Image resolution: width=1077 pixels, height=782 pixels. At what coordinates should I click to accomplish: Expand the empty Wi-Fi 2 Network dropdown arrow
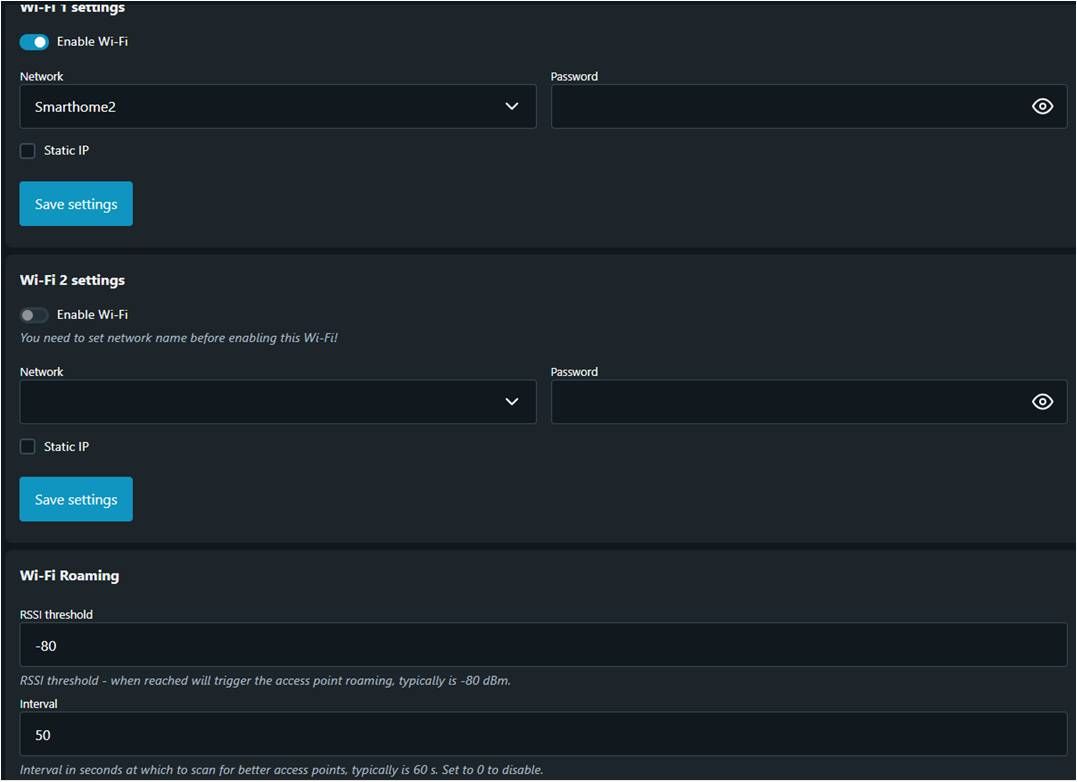click(x=512, y=402)
